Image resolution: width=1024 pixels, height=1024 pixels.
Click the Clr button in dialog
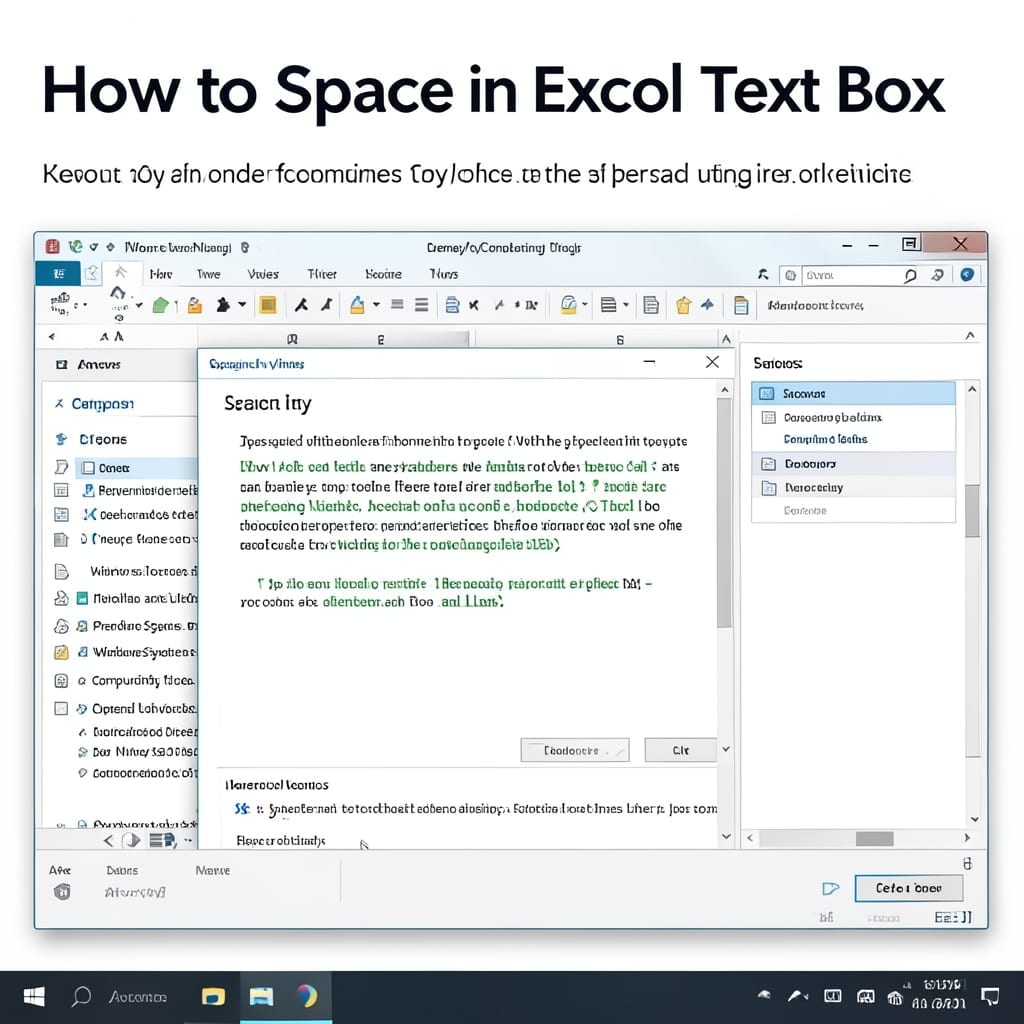[x=680, y=750]
